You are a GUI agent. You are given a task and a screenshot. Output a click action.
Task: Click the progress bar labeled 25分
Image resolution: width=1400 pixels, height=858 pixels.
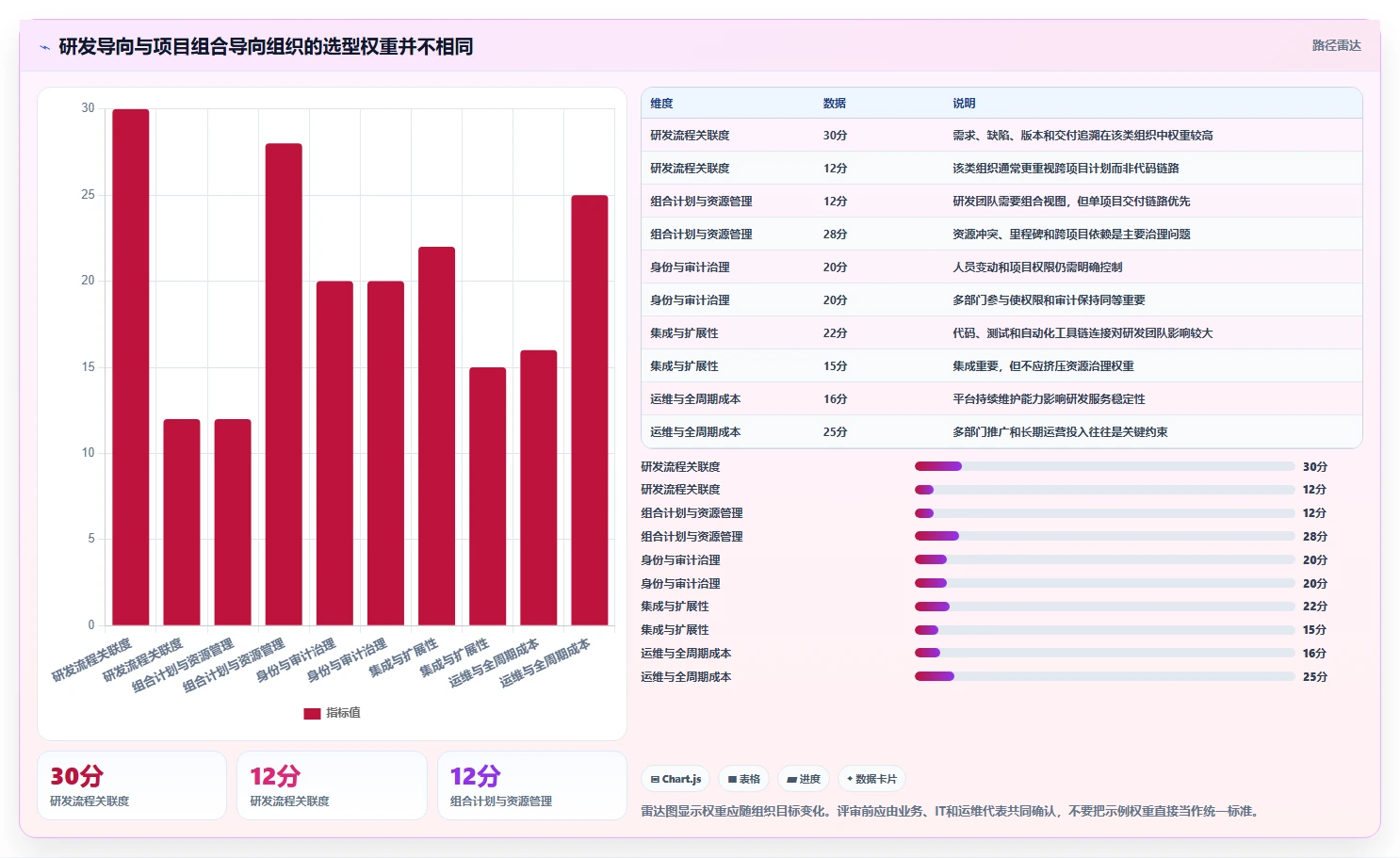[1104, 676]
